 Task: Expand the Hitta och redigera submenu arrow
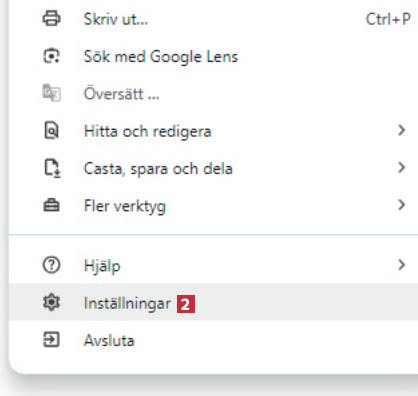click(x=402, y=130)
